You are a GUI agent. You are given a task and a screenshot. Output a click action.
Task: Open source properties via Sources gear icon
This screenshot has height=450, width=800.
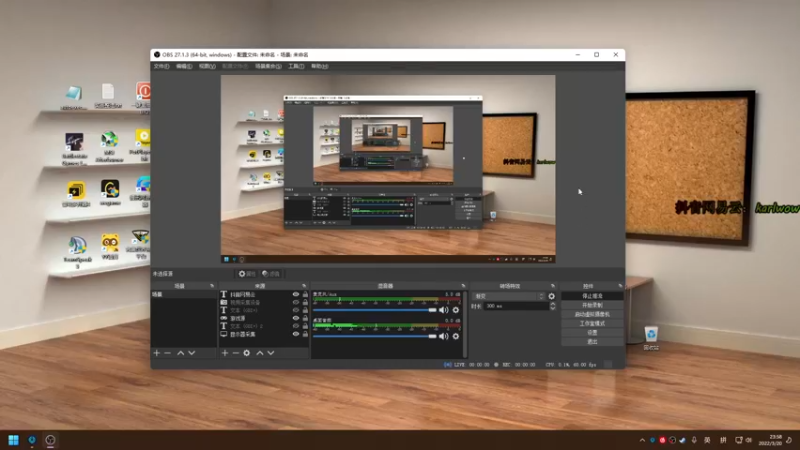tap(246, 353)
